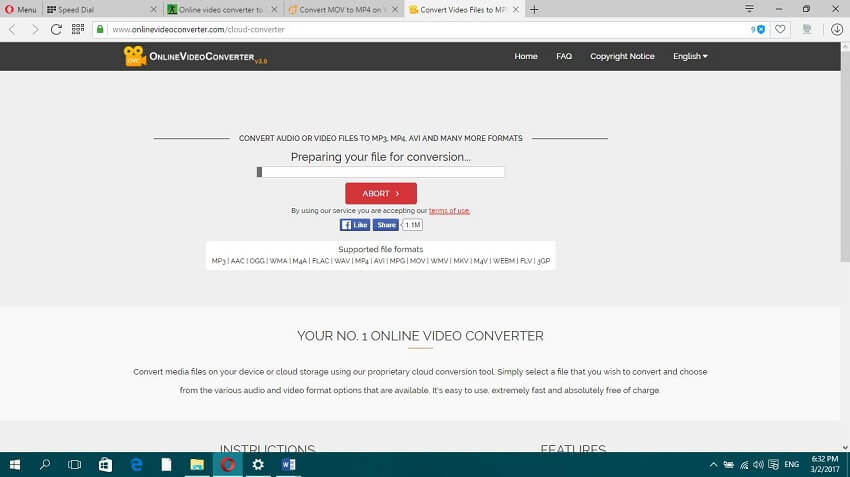
Task: Open the ad blocker shield badge
Action: [x=758, y=29]
